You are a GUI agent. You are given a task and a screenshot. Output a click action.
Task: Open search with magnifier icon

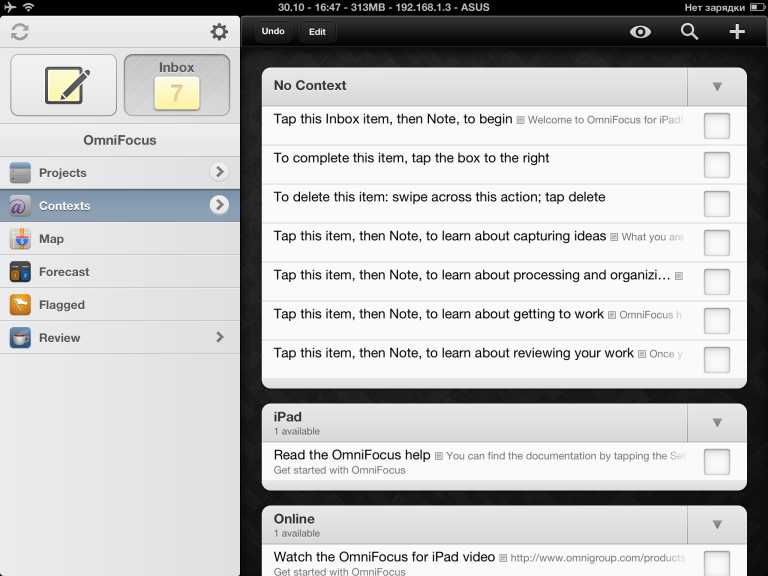coord(689,32)
